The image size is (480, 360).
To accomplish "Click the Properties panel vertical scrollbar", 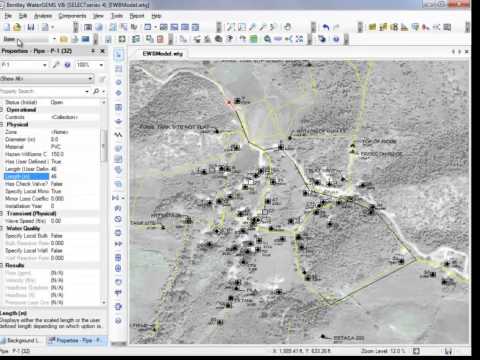I will click(x=104, y=147).
